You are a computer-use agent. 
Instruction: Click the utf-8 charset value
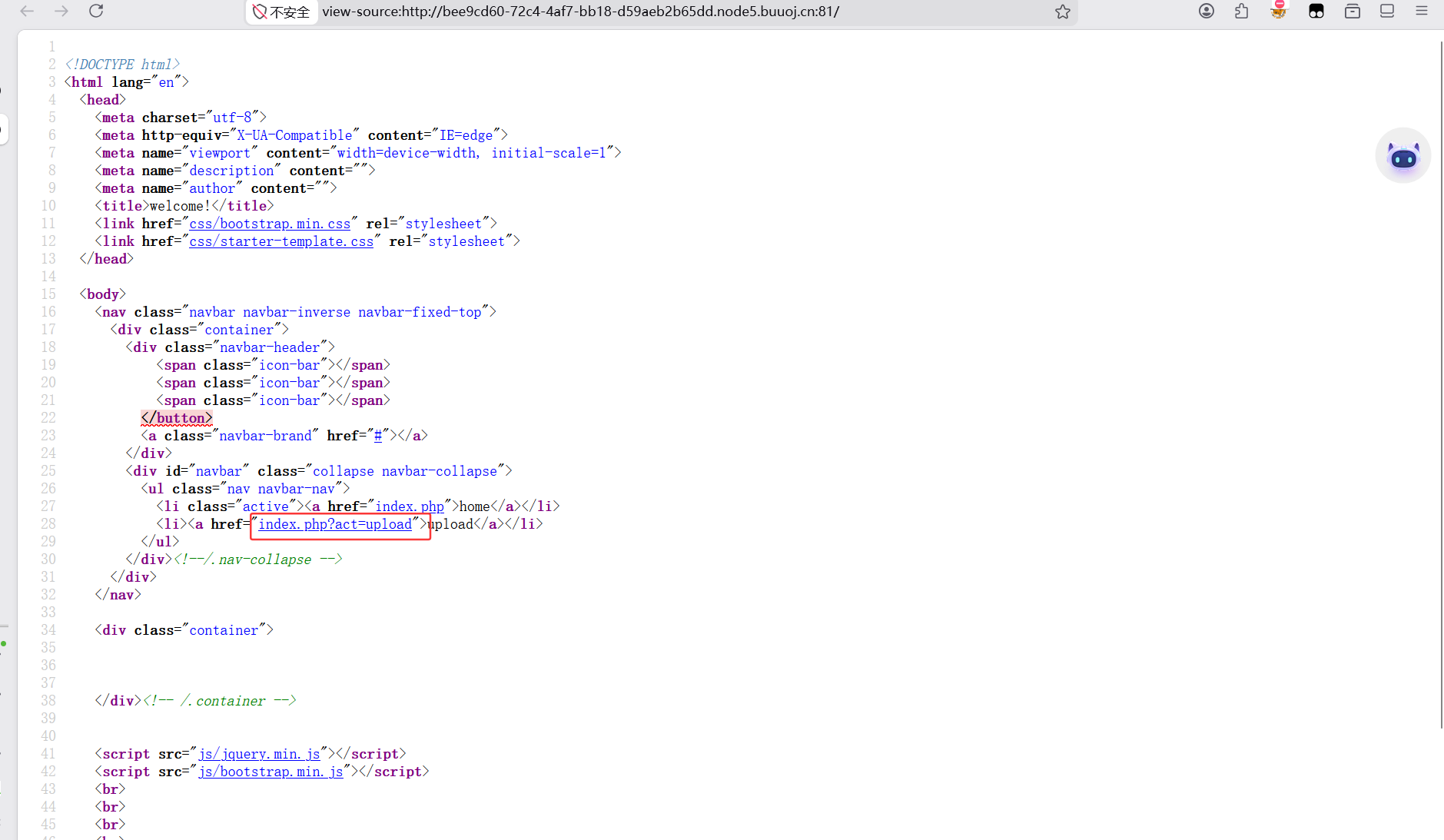tap(232, 118)
